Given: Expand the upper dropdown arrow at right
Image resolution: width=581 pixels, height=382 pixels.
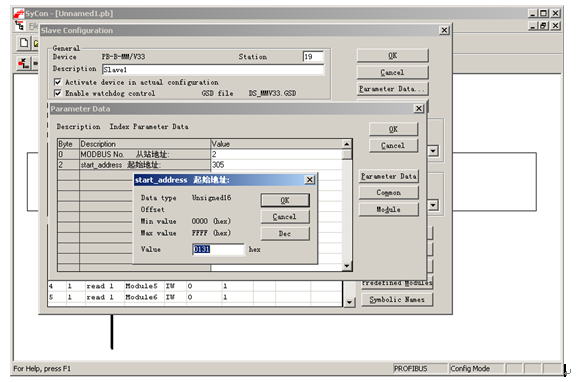Looking at the screenshot, I should (433, 151).
